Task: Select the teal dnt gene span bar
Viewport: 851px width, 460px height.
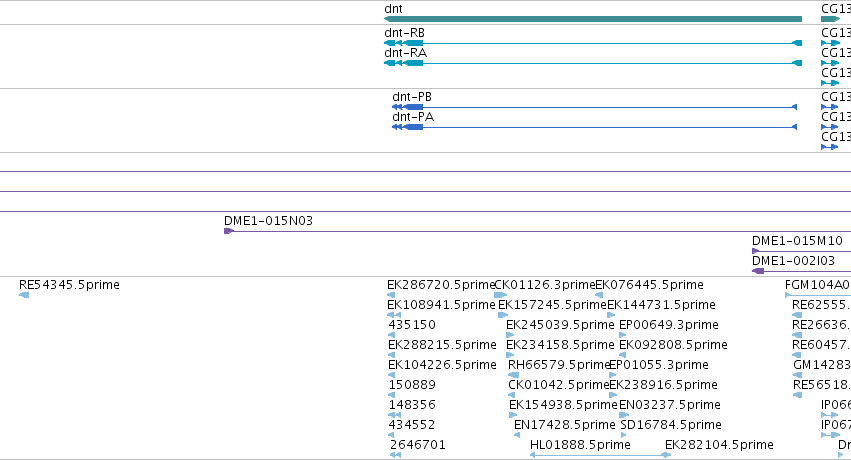Action: 593,19
